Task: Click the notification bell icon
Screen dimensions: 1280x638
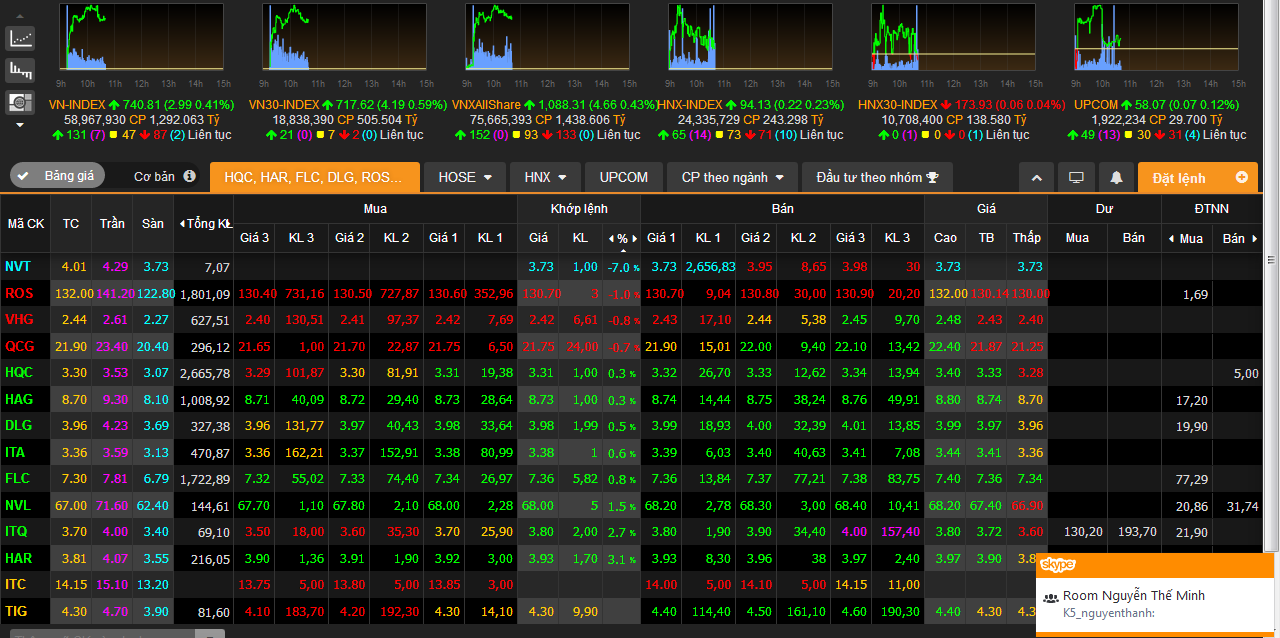Action: [x=1116, y=177]
